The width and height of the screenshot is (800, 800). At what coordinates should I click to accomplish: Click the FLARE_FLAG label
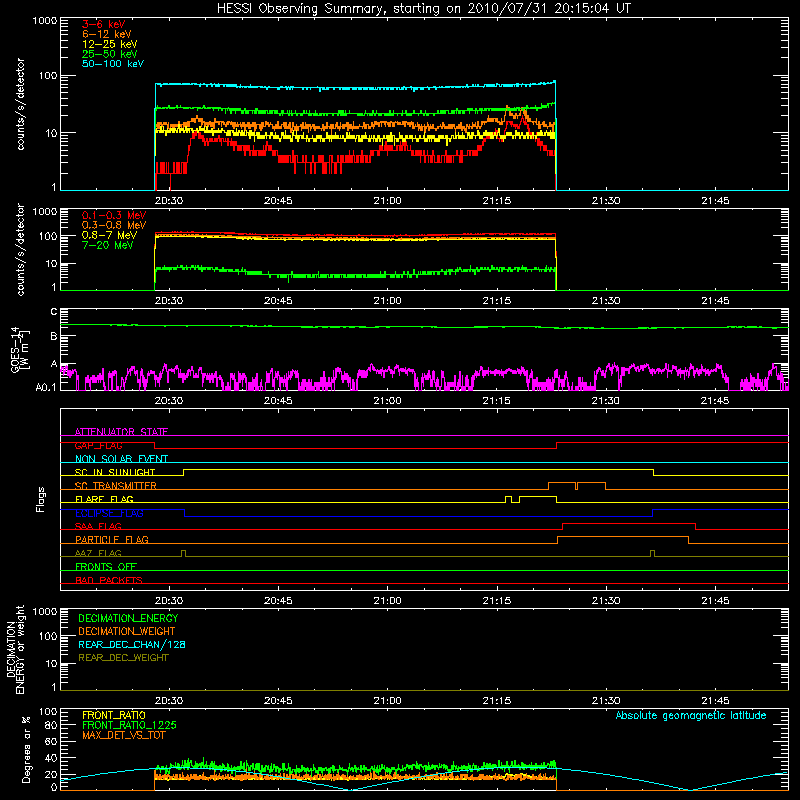[x=104, y=499]
